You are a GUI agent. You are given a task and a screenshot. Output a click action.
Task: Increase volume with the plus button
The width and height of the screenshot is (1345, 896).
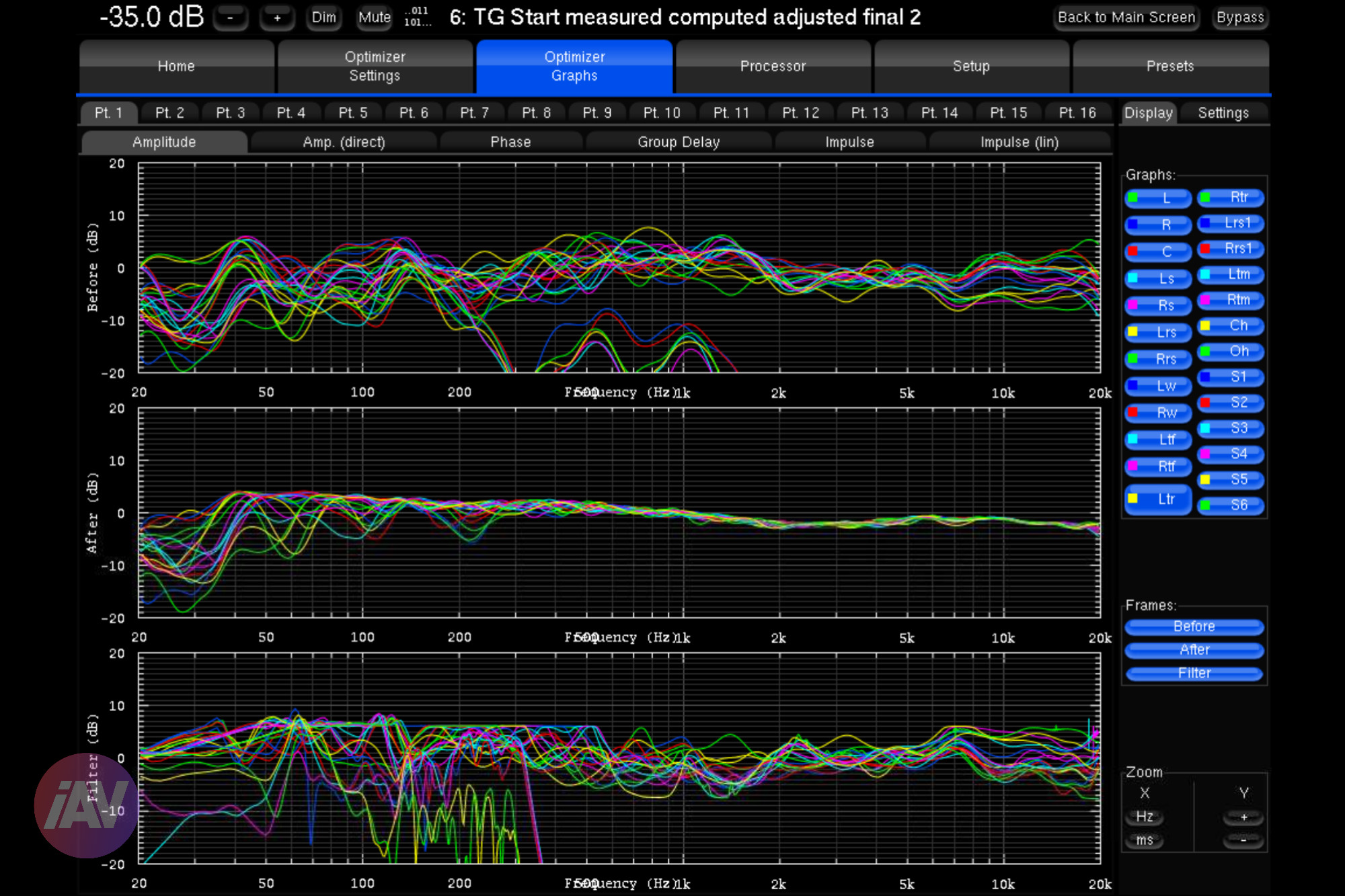277,18
